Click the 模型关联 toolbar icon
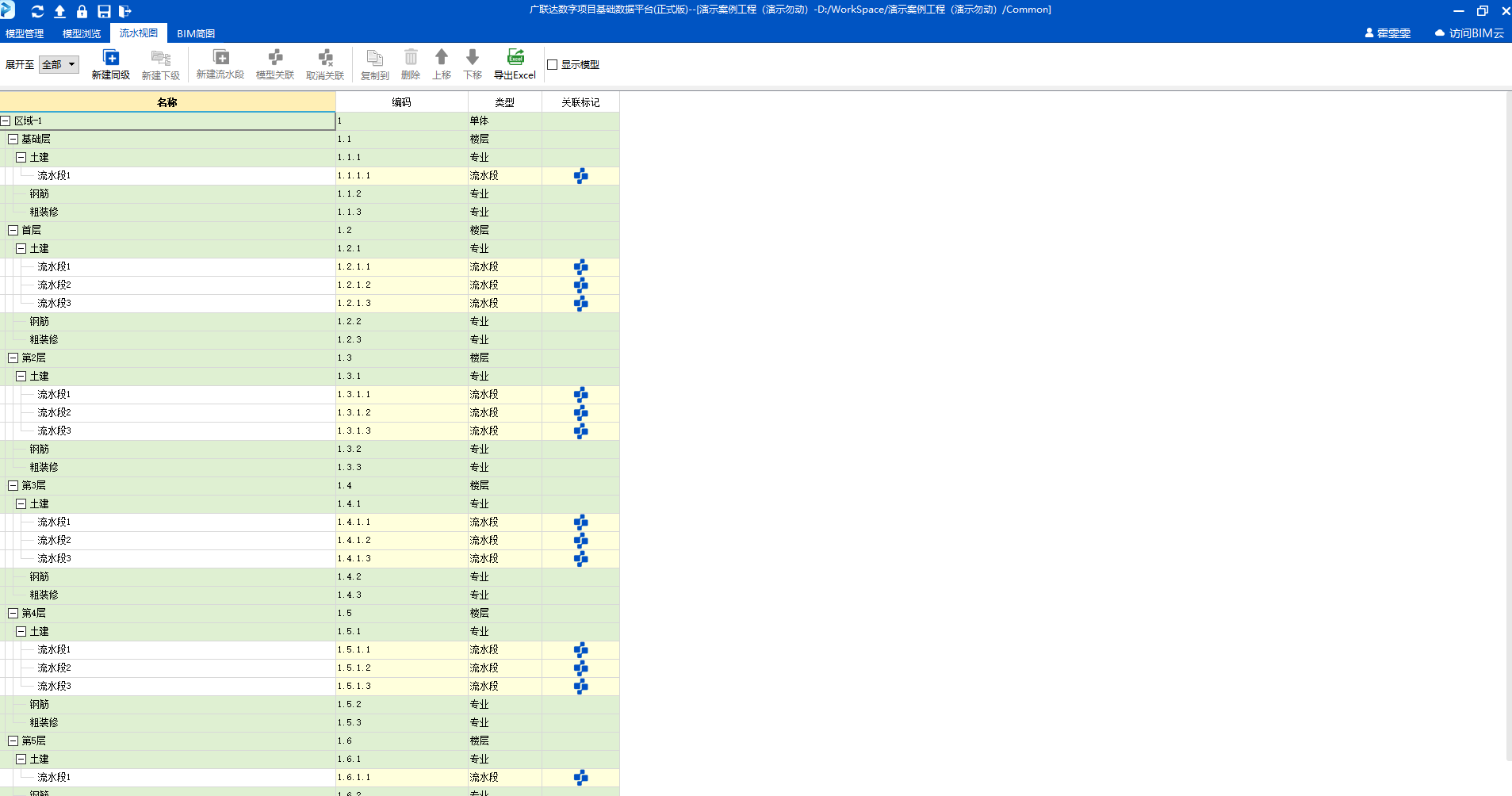 pyautogui.click(x=275, y=57)
